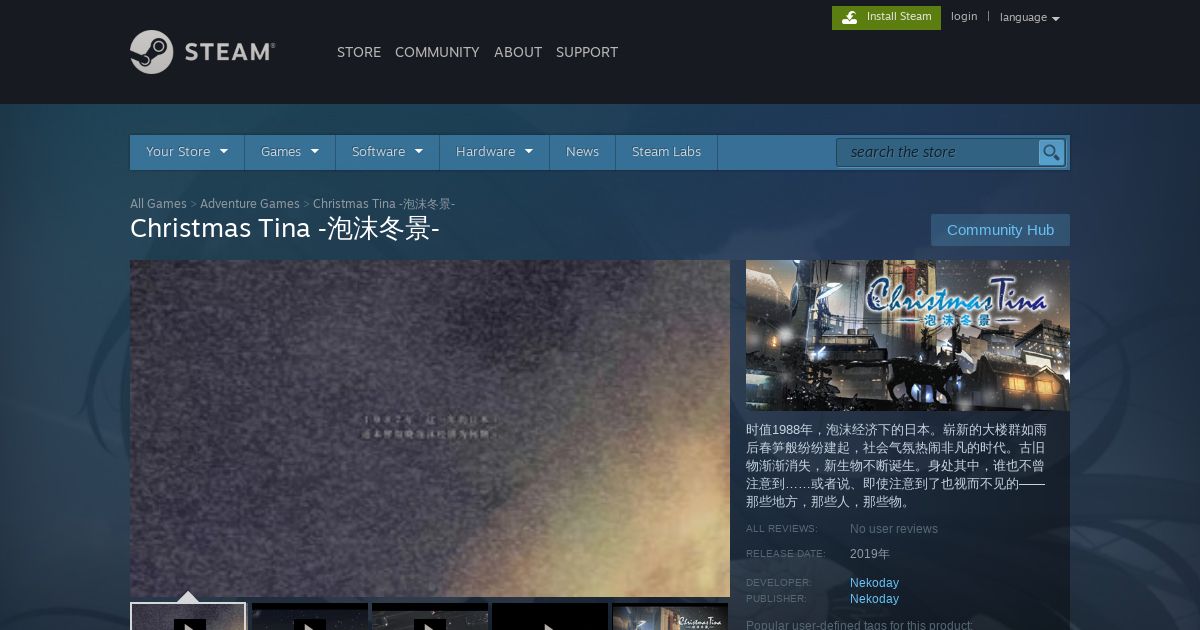
Task: Click the main video player area
Action: pos(430,429)
